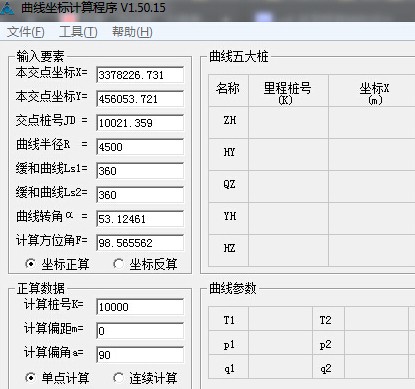Click the 曲线半径R input field
This screenshot has height=389, width=415.
click(x=140, y=147)
